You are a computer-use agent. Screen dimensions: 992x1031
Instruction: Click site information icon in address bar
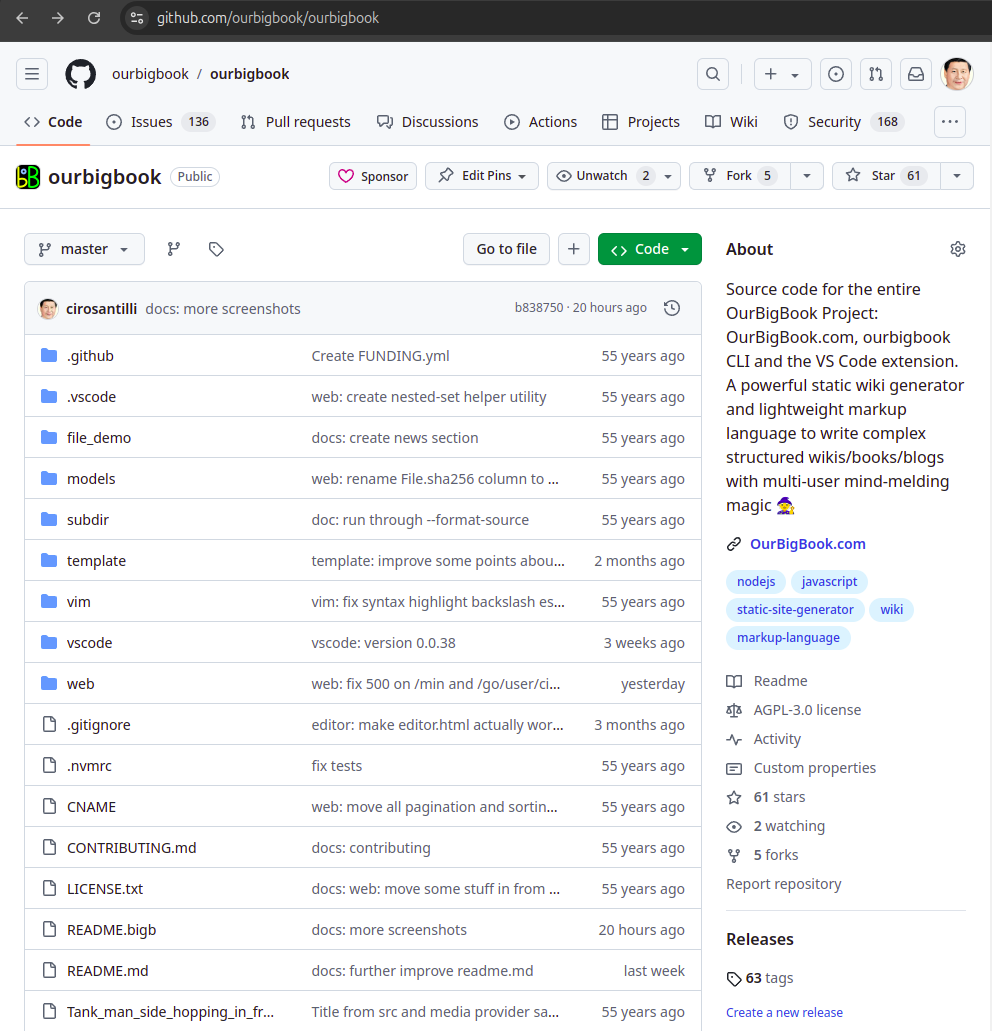(137, 18)
